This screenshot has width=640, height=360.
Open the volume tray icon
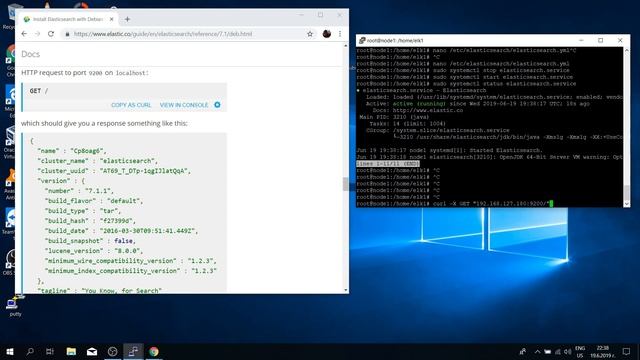point(567,351)
